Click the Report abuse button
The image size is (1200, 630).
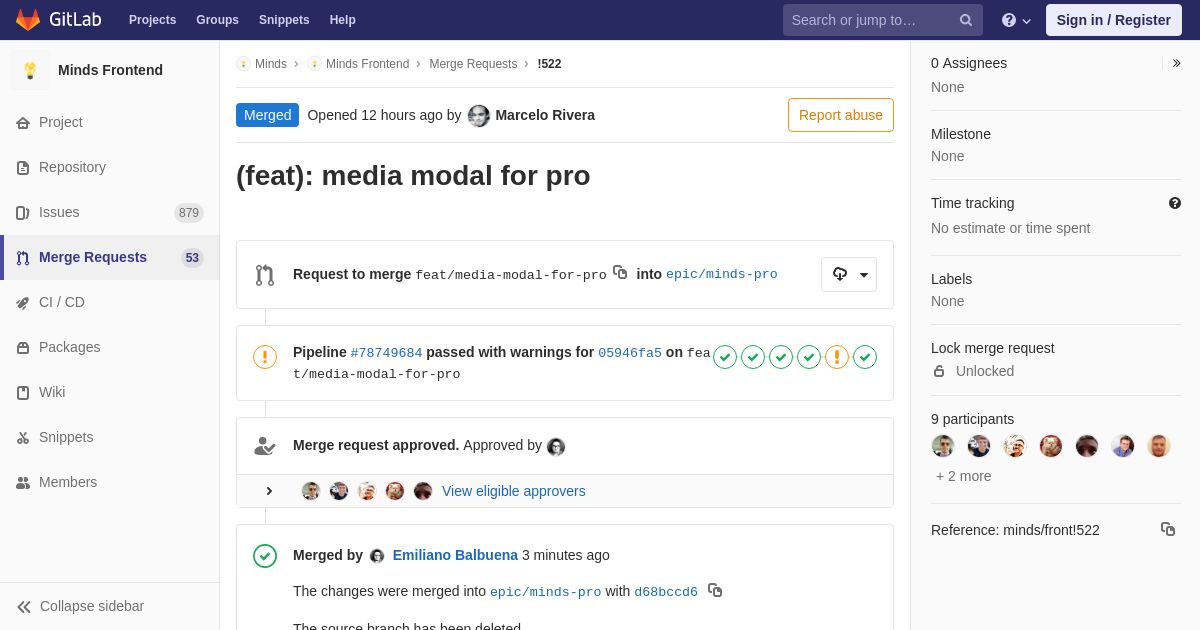(840, 115)
